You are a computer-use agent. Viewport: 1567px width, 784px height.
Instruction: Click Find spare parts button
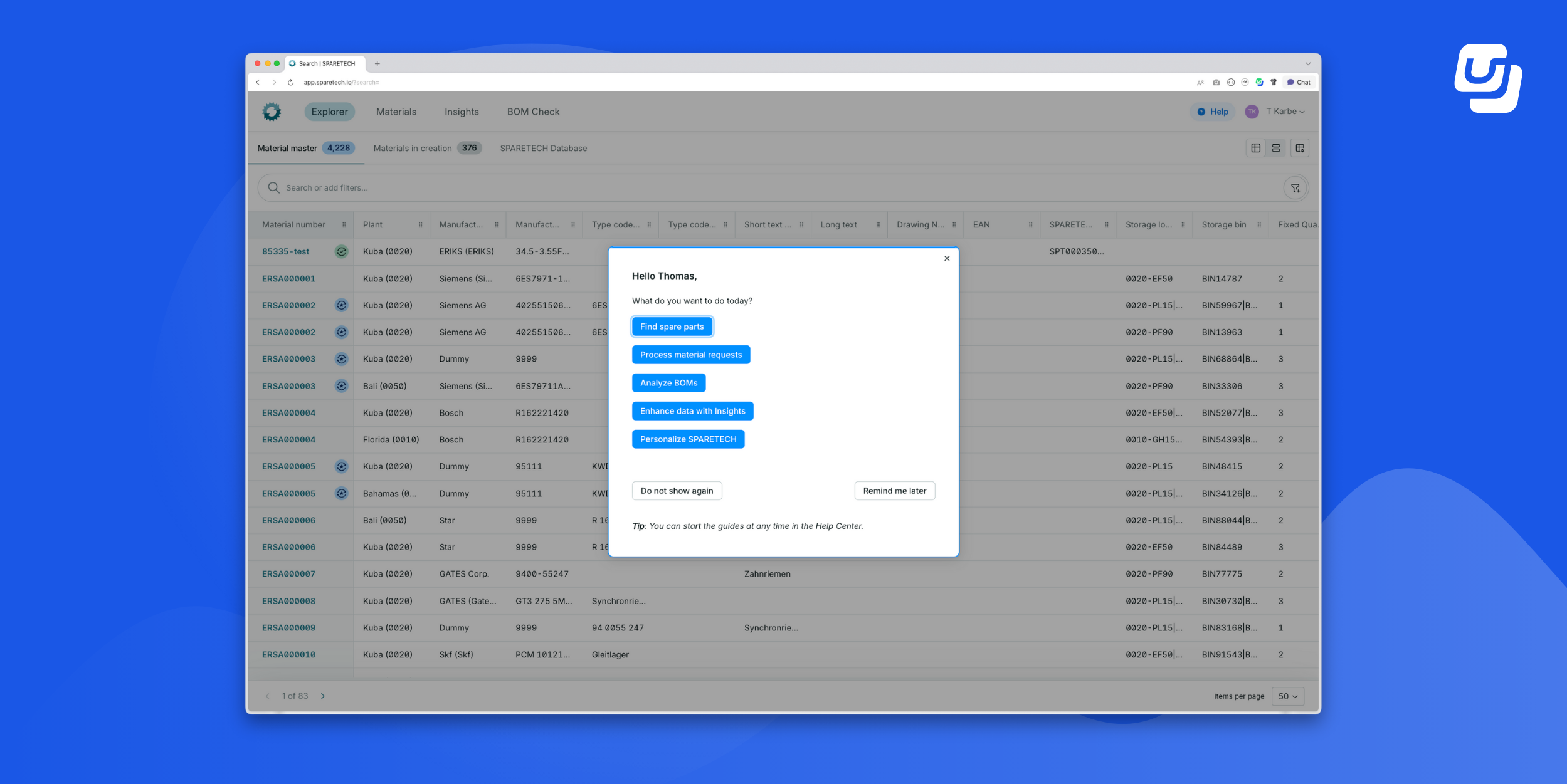click(672, 327)
